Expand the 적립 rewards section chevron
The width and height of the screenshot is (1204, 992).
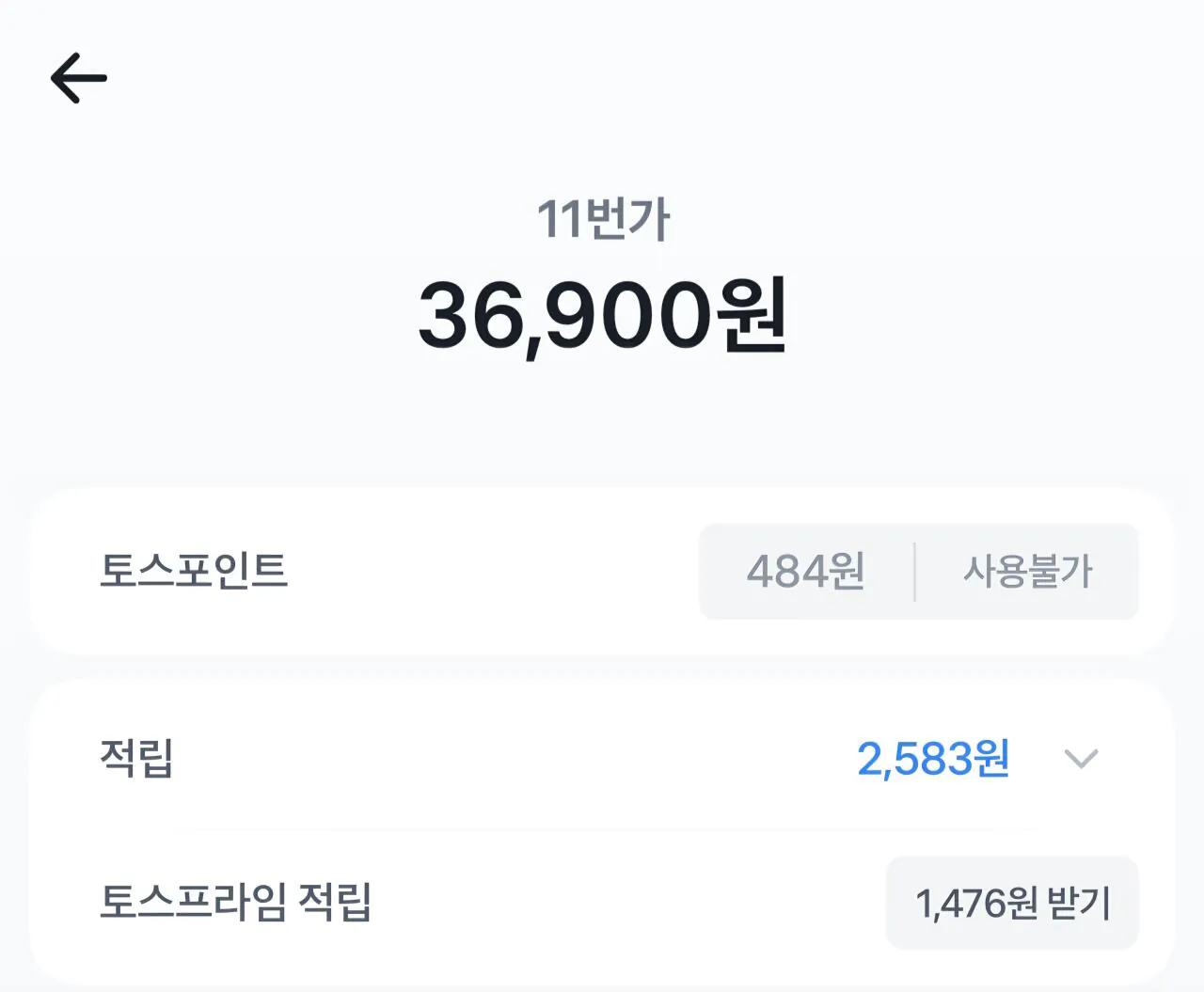1080,760
